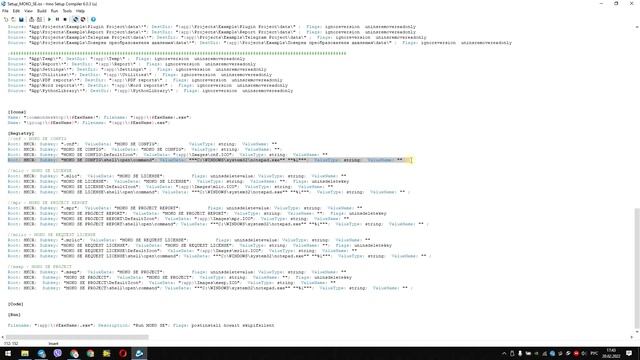
Task: Run the installer with the green play icon
Action: (49, 19)
